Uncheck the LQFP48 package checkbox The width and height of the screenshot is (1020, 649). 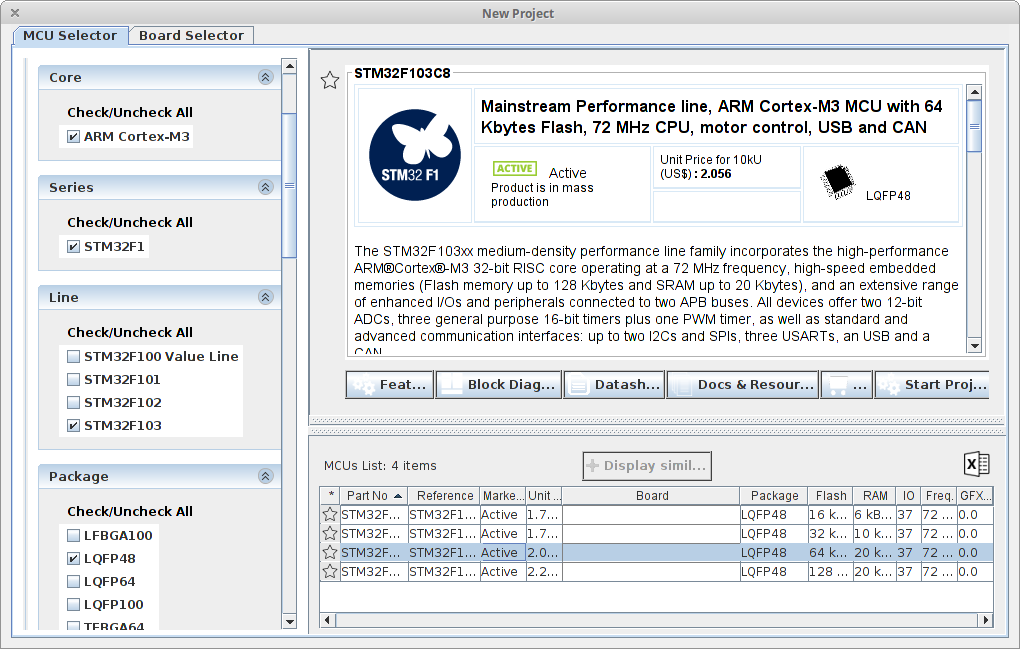click(74, 559)
